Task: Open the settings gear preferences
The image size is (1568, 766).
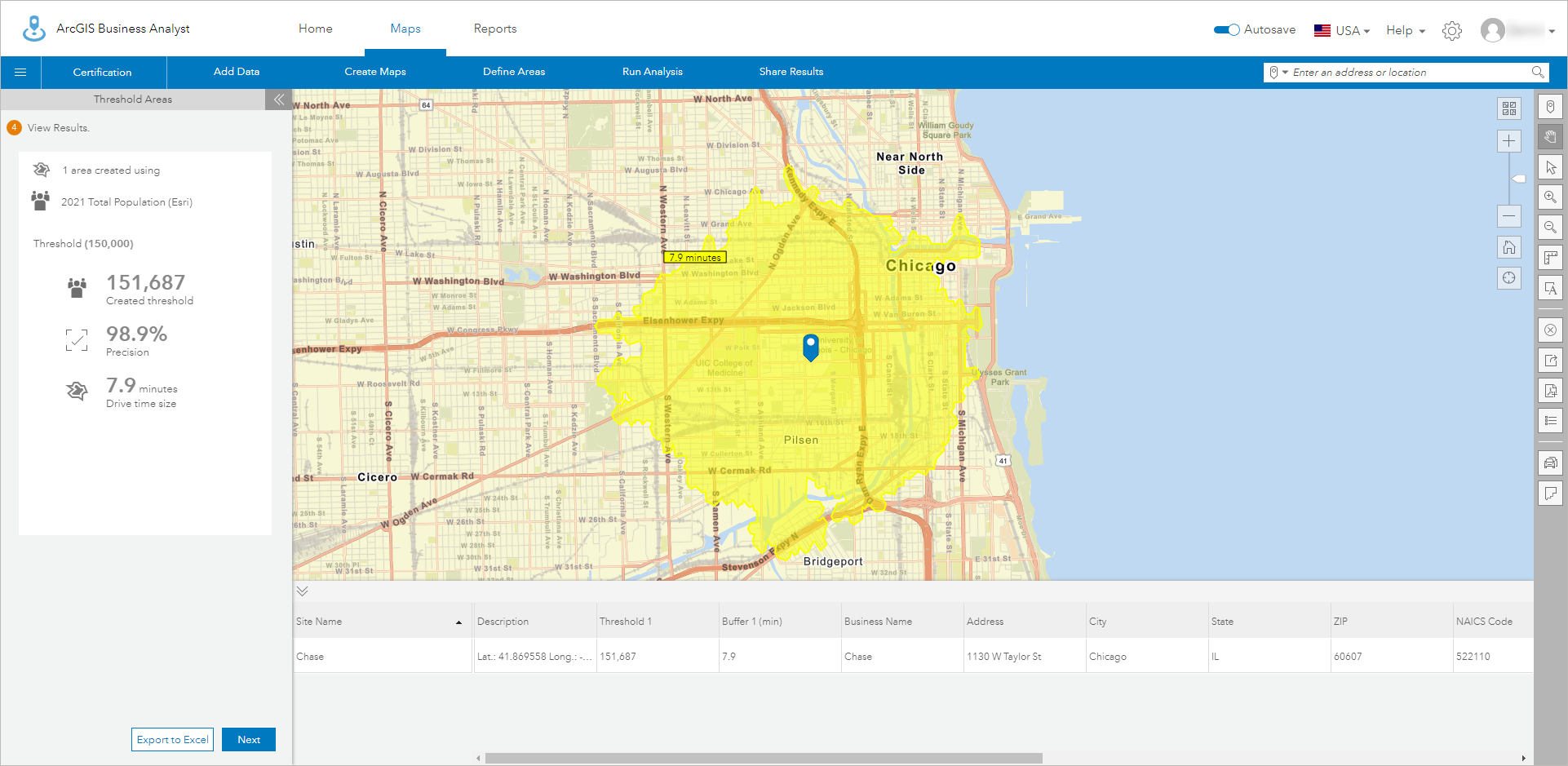Action: click(x=1452, y=31)
